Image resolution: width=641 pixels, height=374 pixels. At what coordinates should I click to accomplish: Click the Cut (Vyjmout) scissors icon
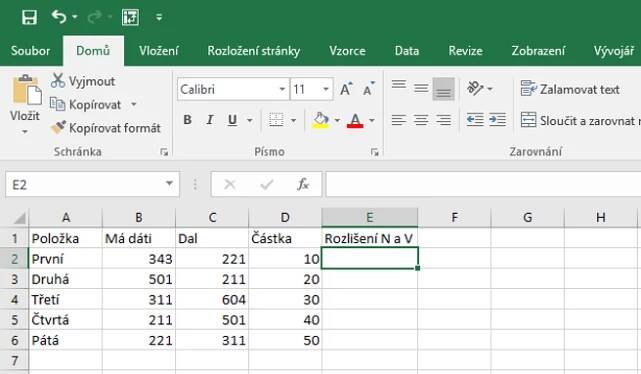tap(58, 81)
